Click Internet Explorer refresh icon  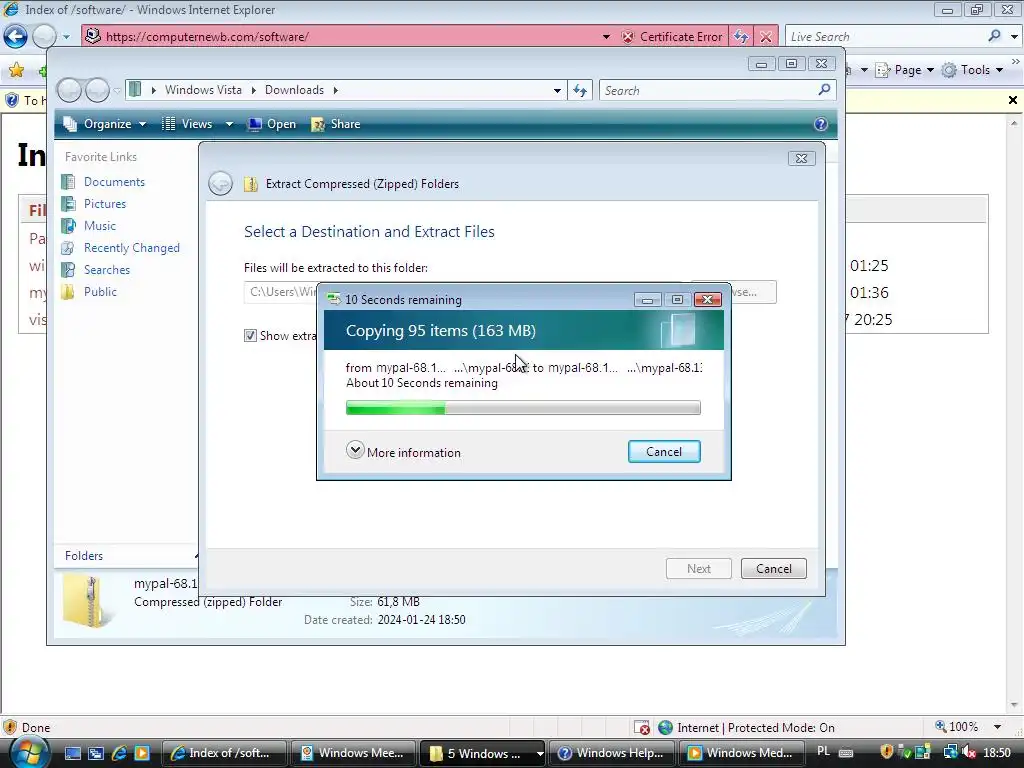click(x=741, y=37)
